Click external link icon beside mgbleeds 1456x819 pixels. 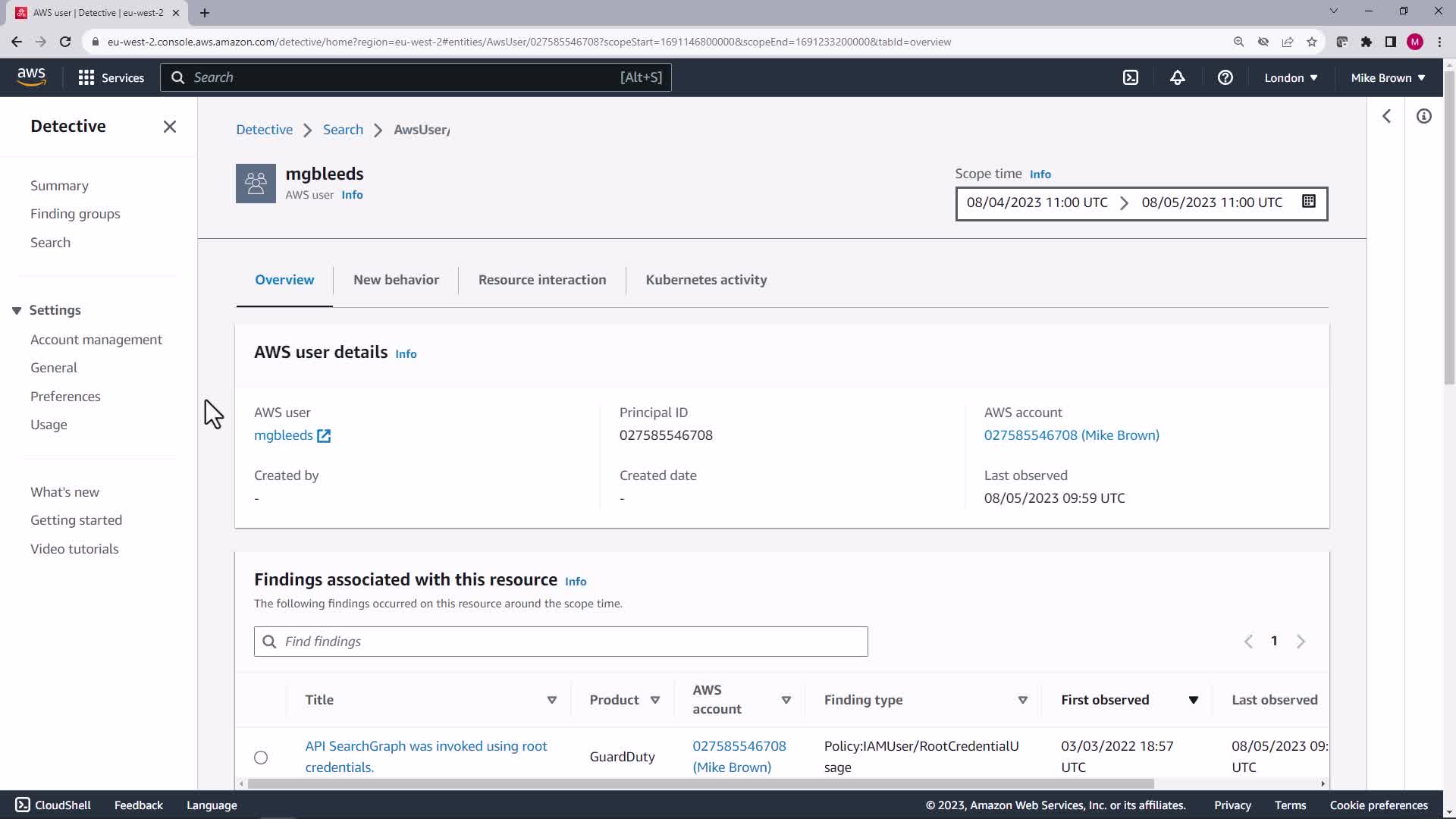(324, 435)
